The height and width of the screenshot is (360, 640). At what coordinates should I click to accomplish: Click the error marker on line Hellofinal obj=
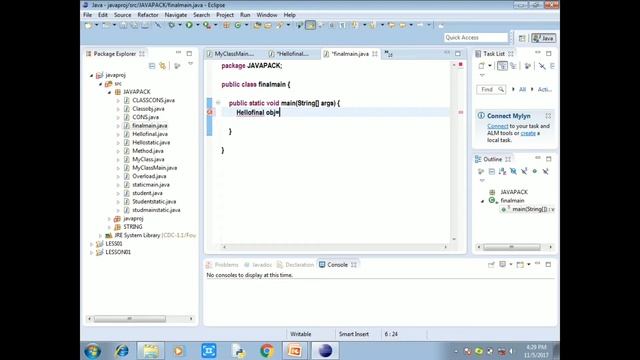[x=210, y=112]
